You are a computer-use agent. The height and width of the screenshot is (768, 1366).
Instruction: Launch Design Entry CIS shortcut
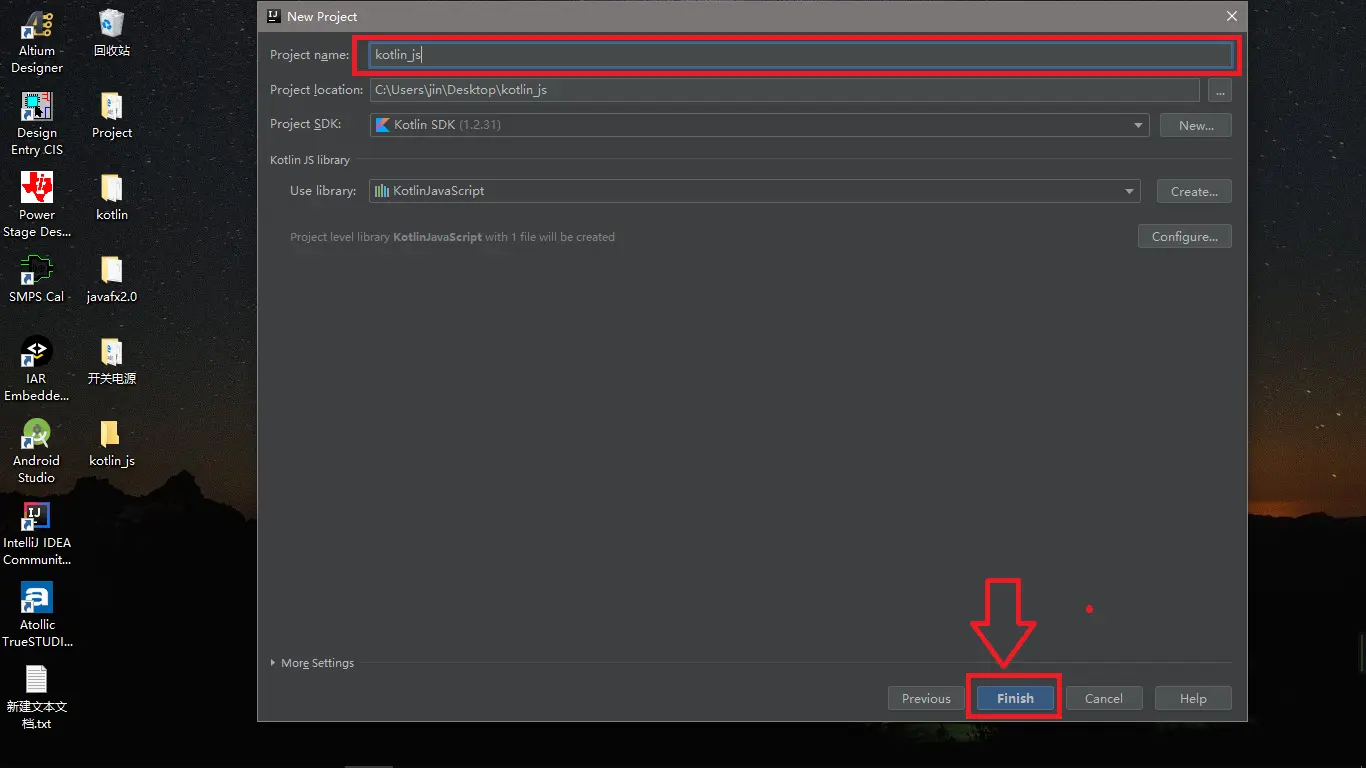[x=37, y=124]
